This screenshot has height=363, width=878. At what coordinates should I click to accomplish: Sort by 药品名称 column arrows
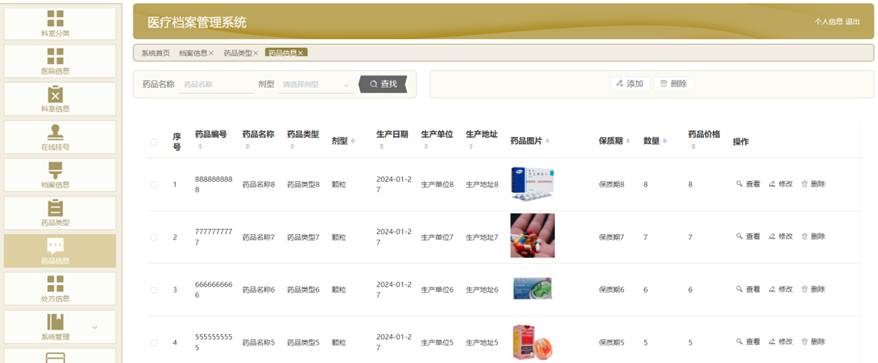tap(247, 147)
